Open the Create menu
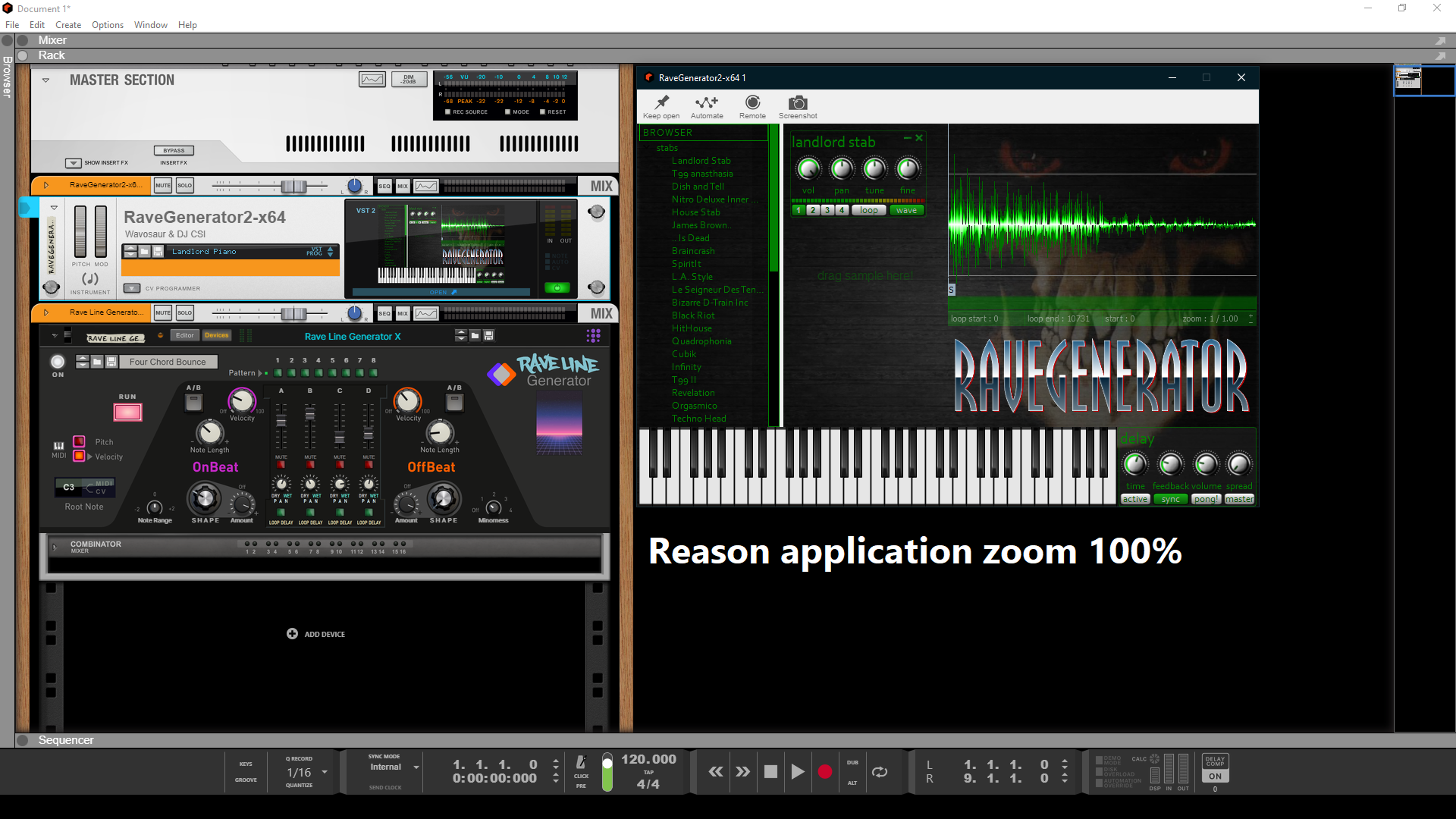1456x819 pixels. [x=68, y=25]
